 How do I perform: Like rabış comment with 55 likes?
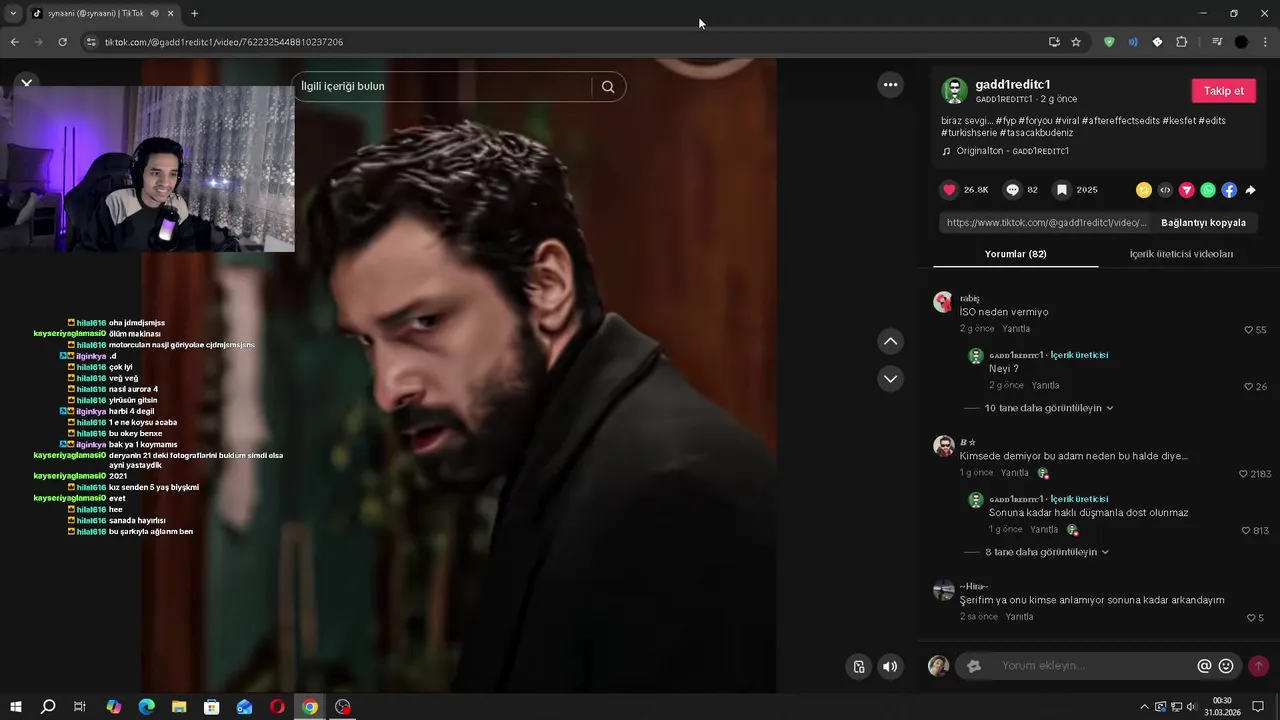[1248, 330]
